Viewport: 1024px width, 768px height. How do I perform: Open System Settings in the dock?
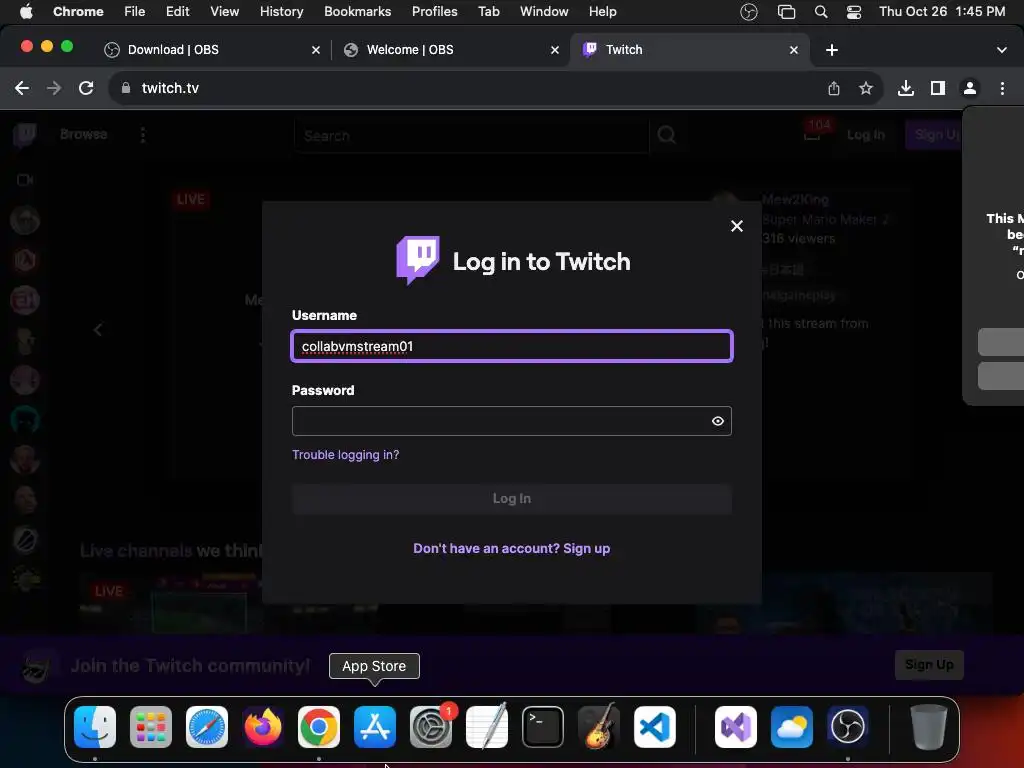click(431, 726)
